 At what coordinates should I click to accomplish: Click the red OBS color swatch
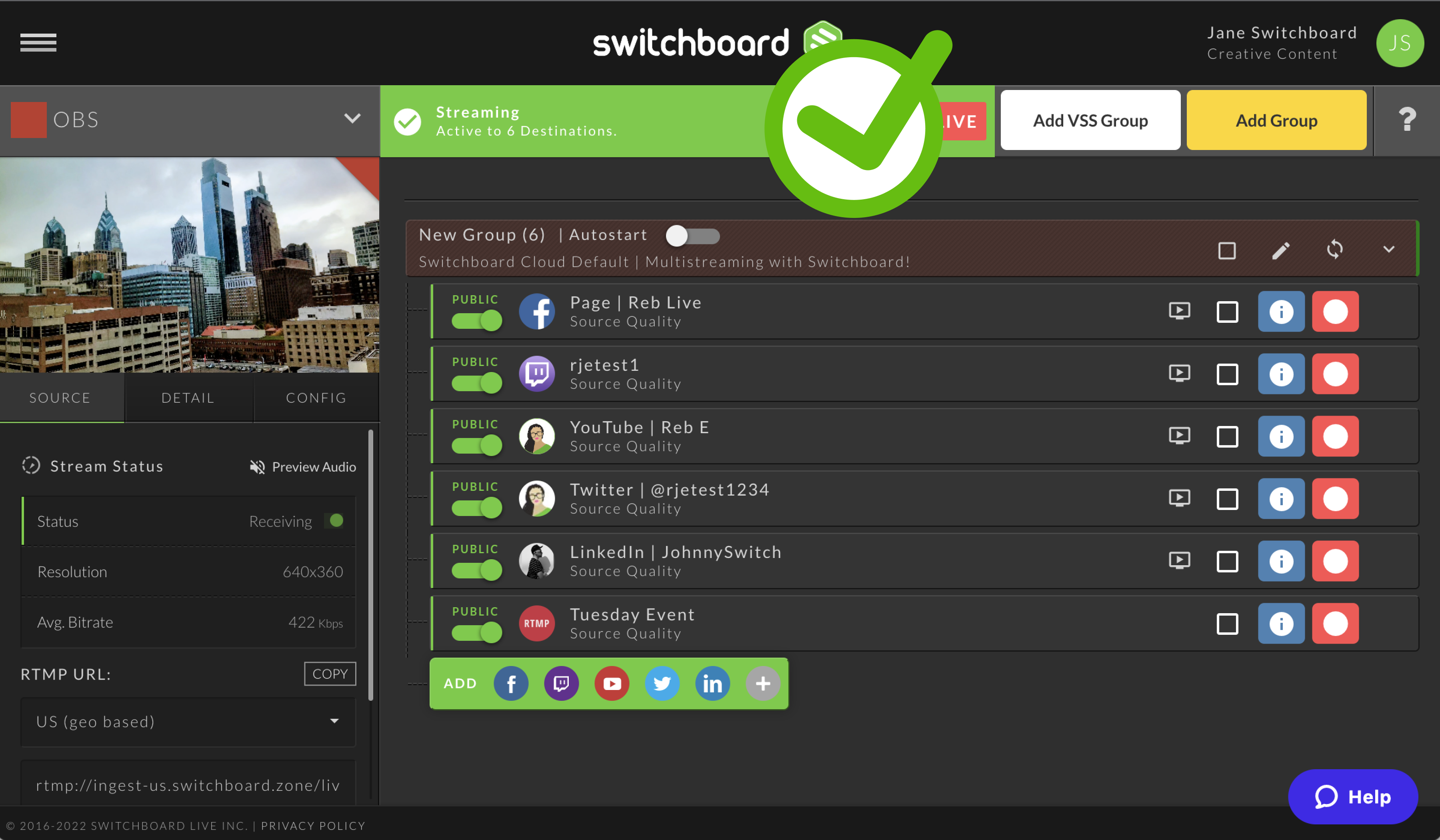(28, 120)
